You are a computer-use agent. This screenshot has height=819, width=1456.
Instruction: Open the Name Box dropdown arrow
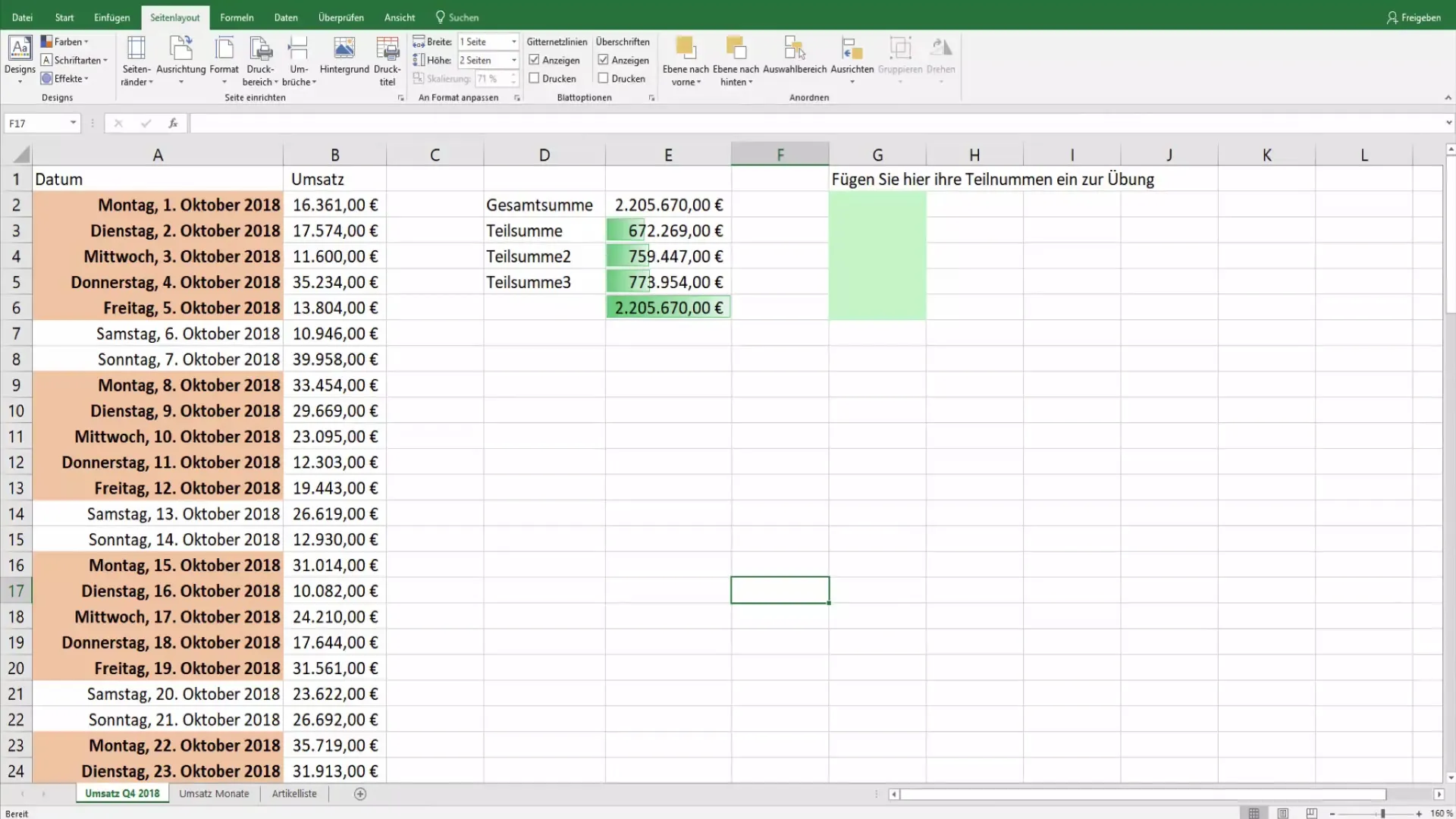click(x=73, y=123)
